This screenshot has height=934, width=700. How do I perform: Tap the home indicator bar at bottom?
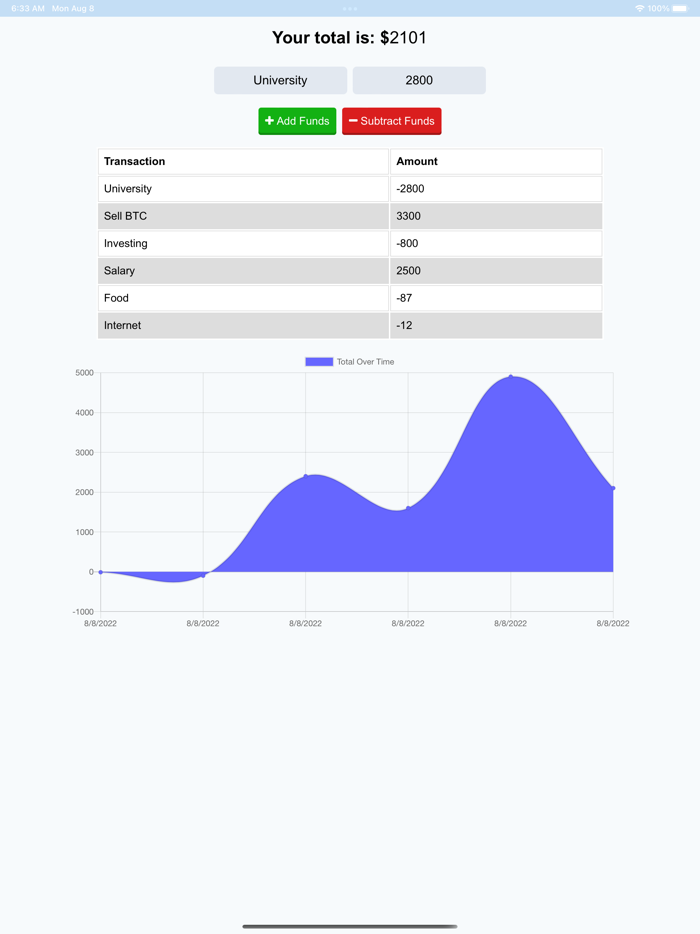coord(350,926)
